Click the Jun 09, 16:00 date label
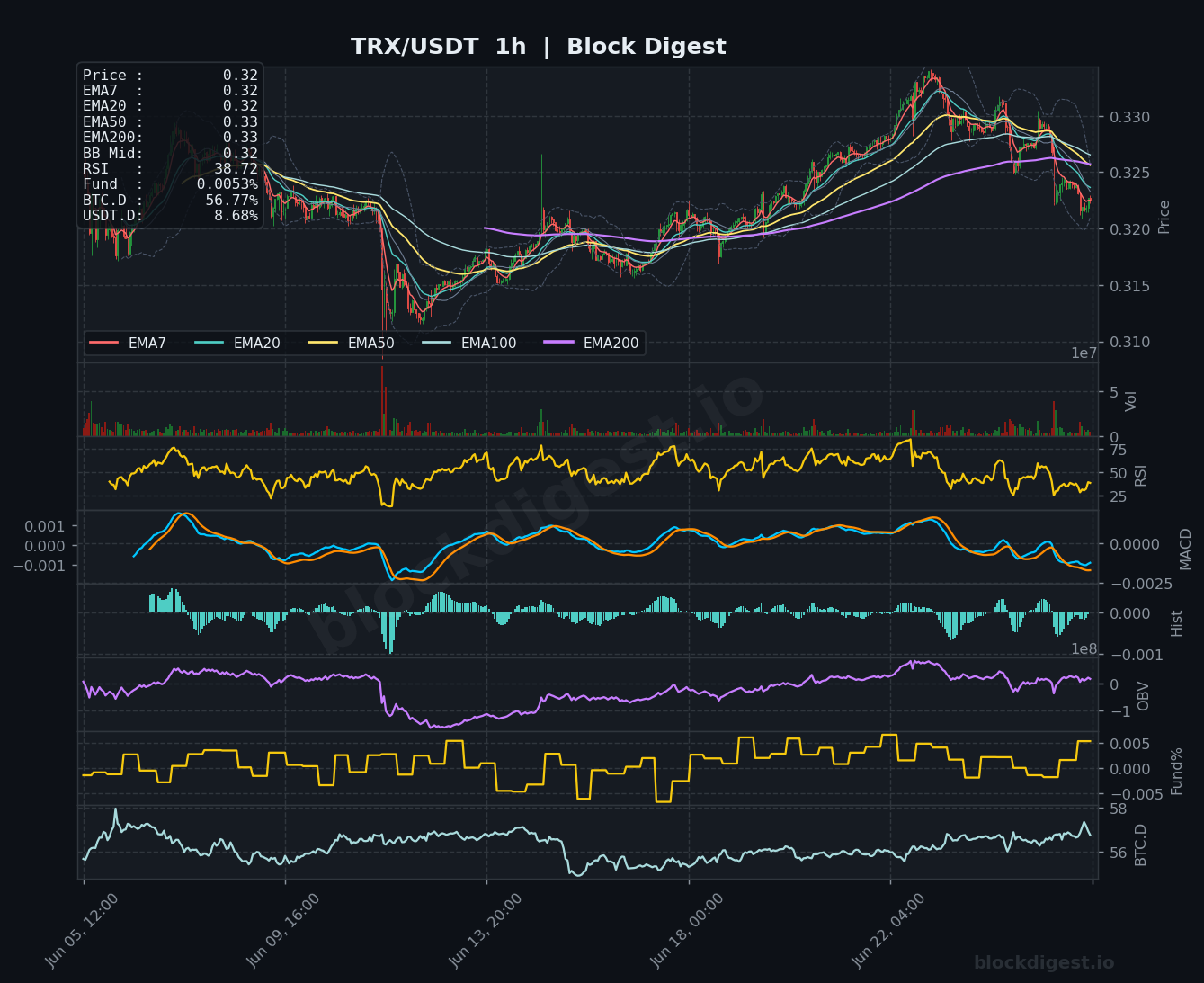Viewport: 1204px width, 983px height. click(x=282, y=931)
